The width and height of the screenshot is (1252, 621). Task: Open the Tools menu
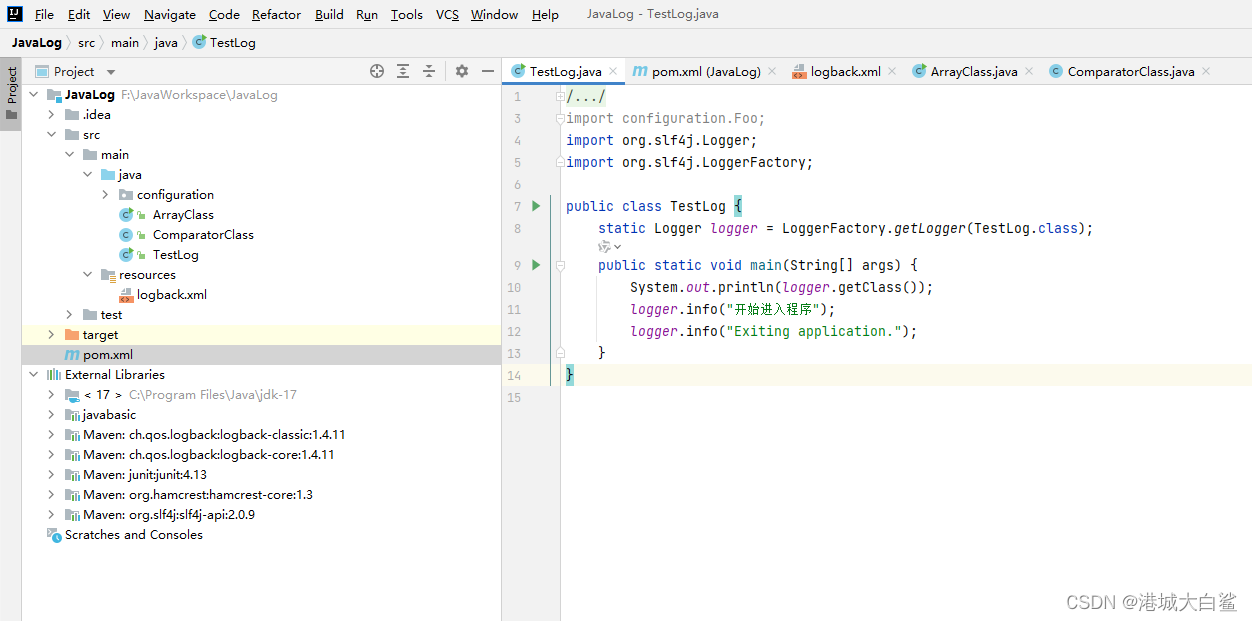click(406, 14)
